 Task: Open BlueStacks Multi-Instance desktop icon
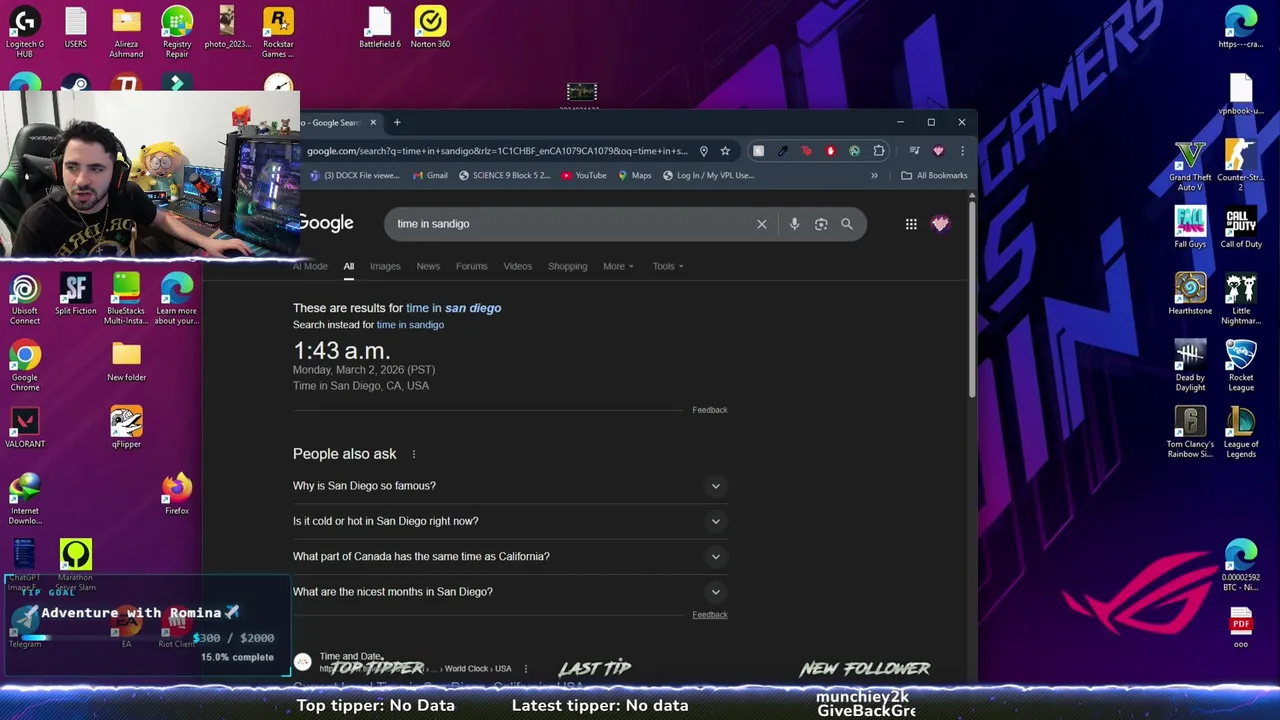126,299
